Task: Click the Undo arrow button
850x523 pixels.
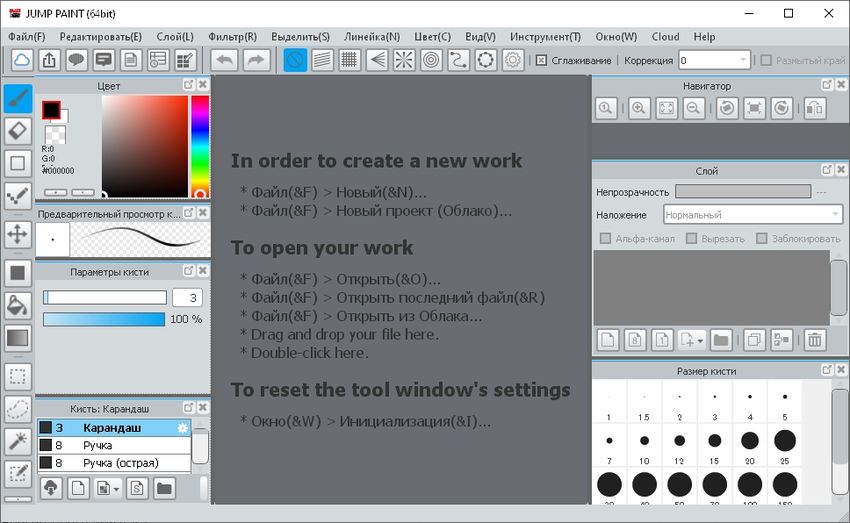Action: (x=224, y=60)
